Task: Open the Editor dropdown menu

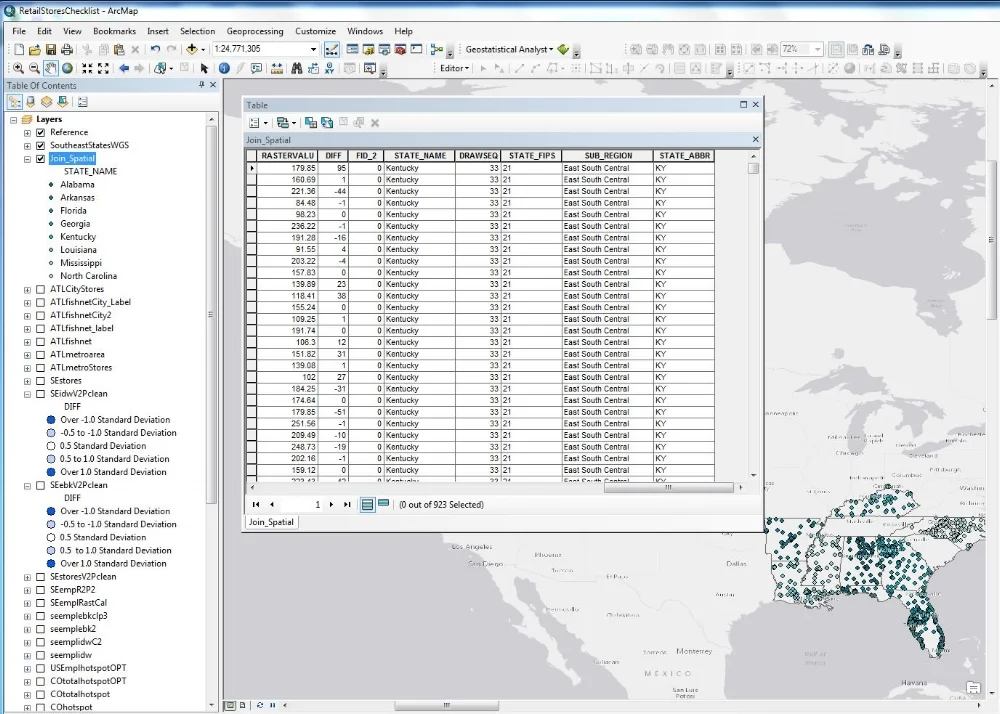Action: (454, 68)
